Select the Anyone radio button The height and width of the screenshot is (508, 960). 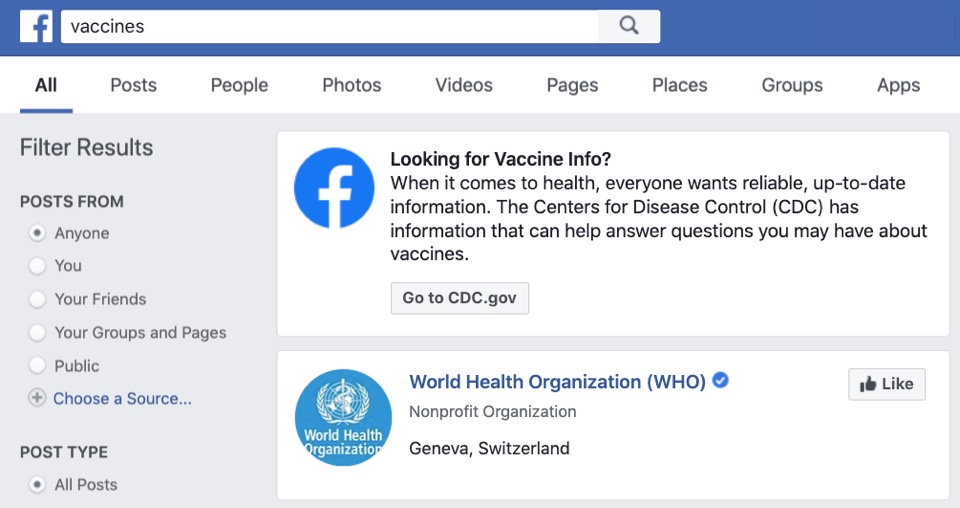[37, 233]
